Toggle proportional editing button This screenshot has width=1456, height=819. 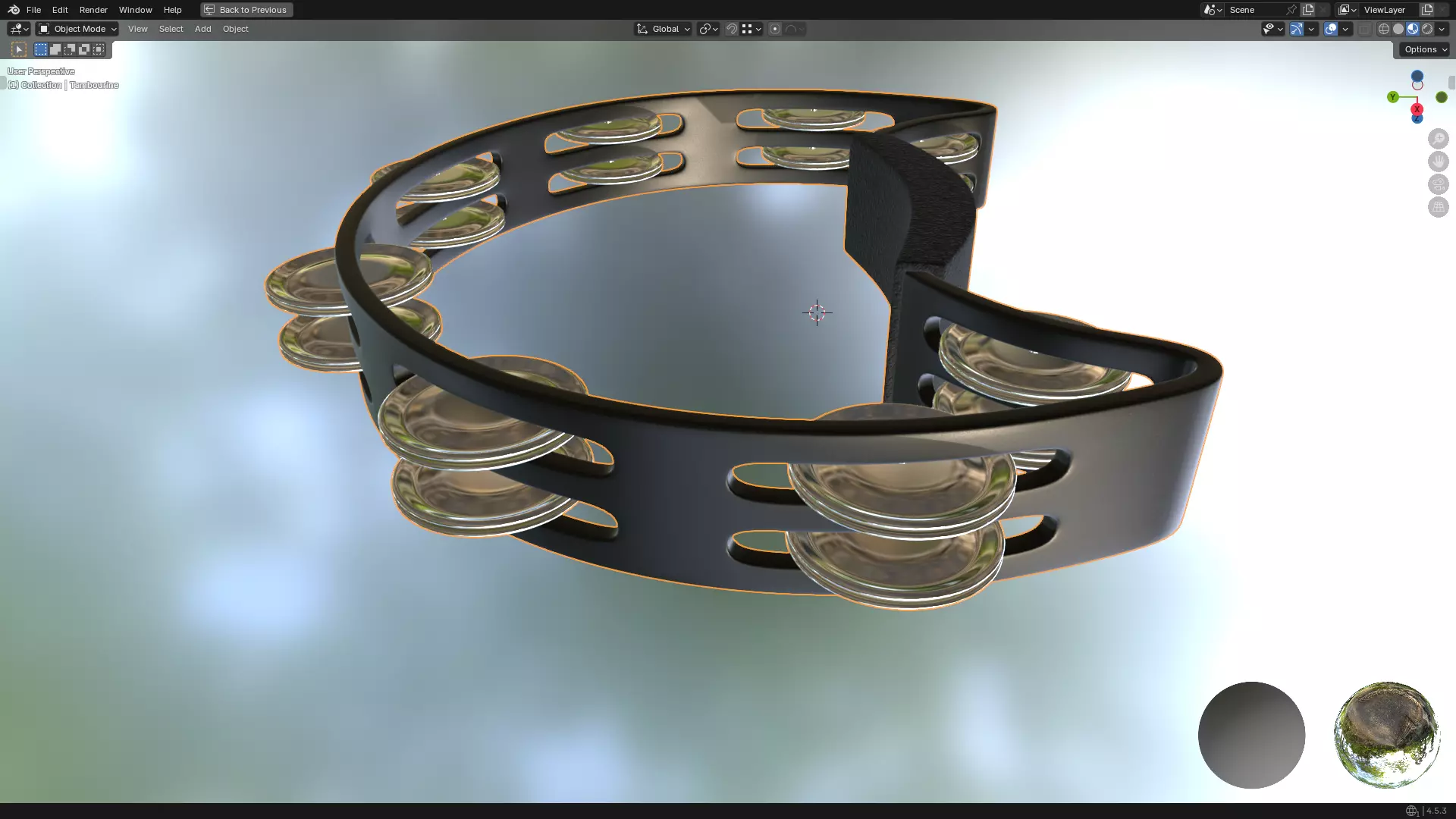coord(775,29)
